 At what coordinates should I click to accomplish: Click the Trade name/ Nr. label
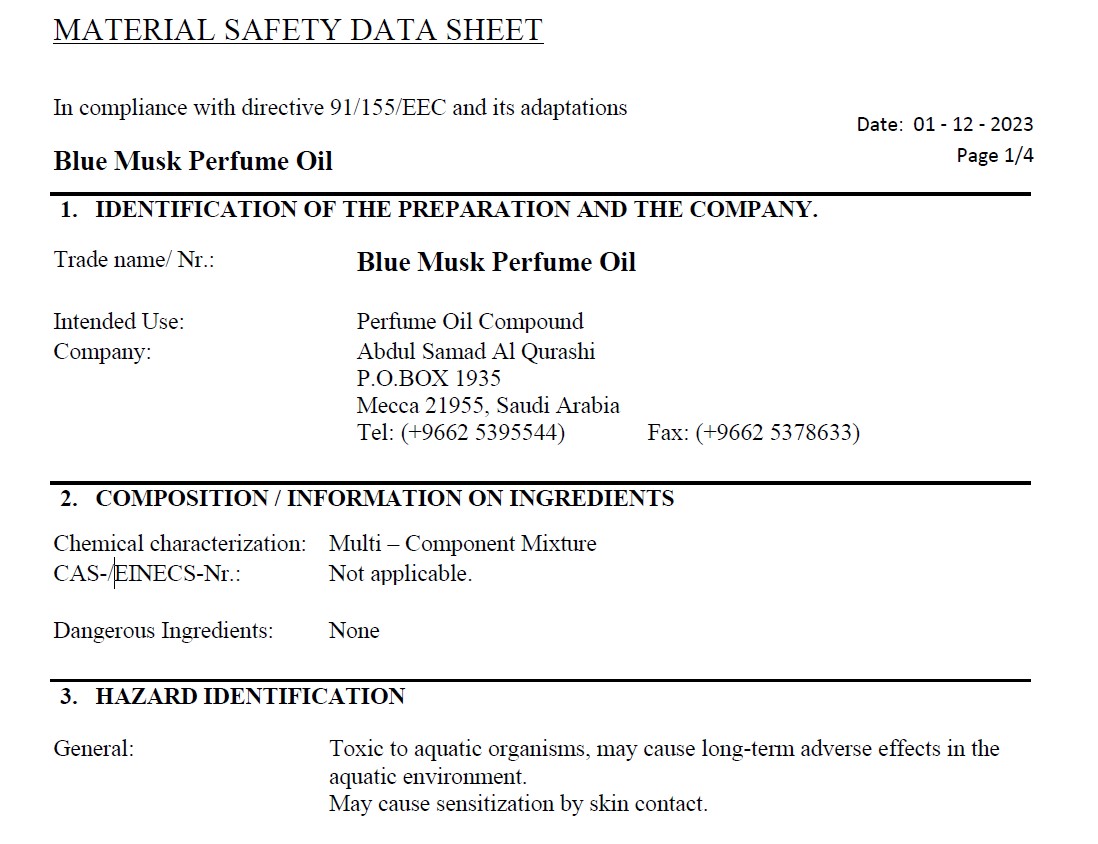[x=134, y=260]
